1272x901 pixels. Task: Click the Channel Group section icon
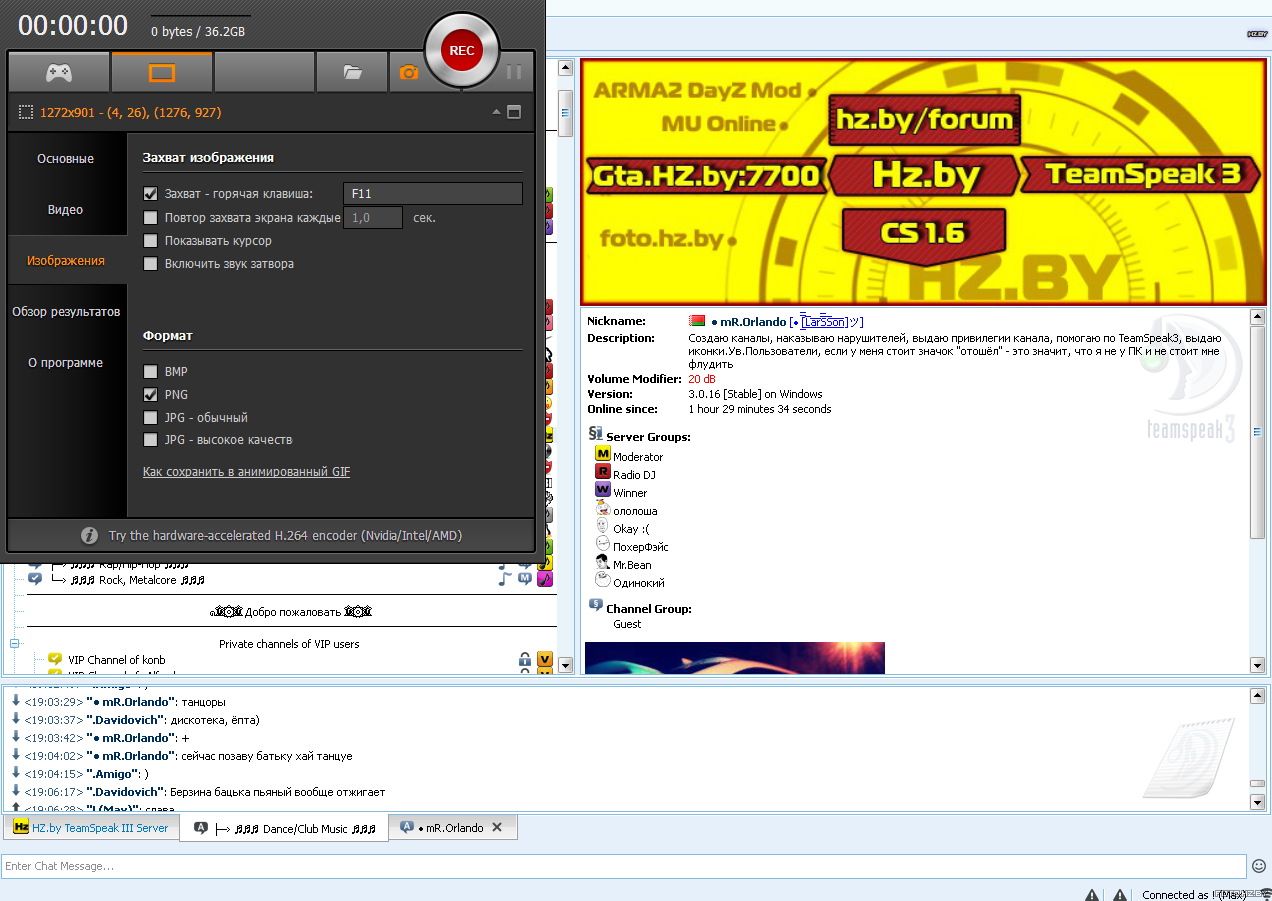[596, 606]
